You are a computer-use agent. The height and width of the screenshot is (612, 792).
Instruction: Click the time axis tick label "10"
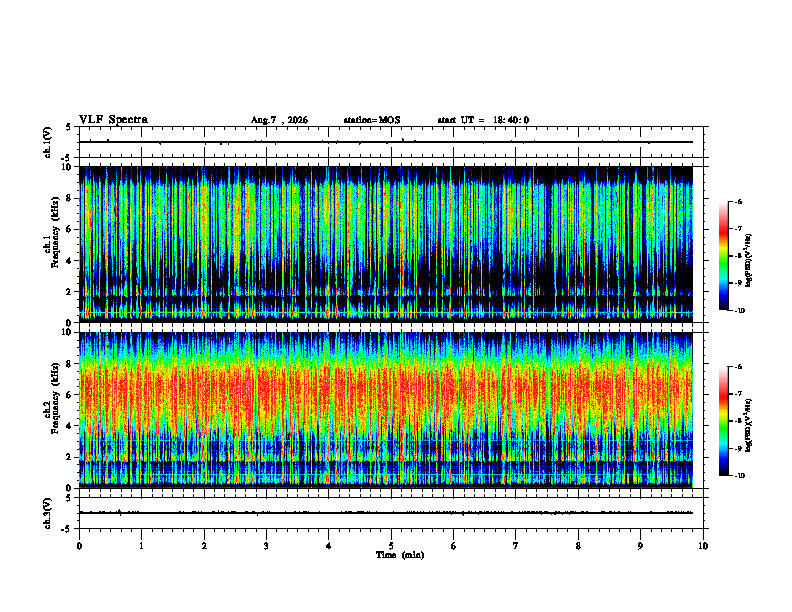703,546
